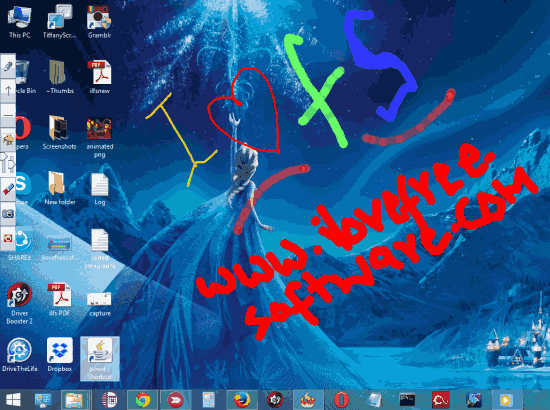Select the Log text file
550x410 pixels.
[x=100, y=188]
